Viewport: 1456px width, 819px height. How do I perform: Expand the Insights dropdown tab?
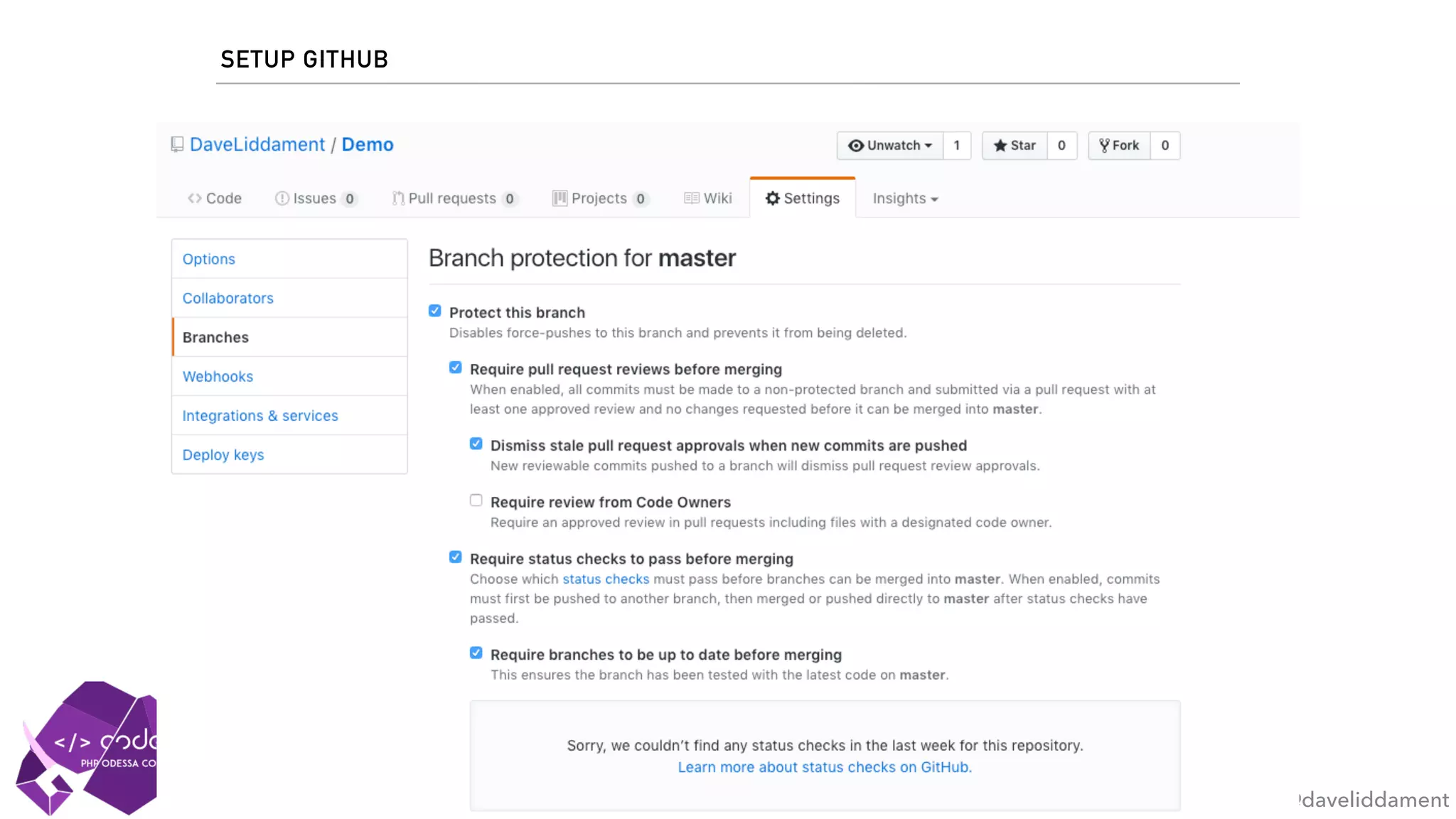click(x=905, y=198)
